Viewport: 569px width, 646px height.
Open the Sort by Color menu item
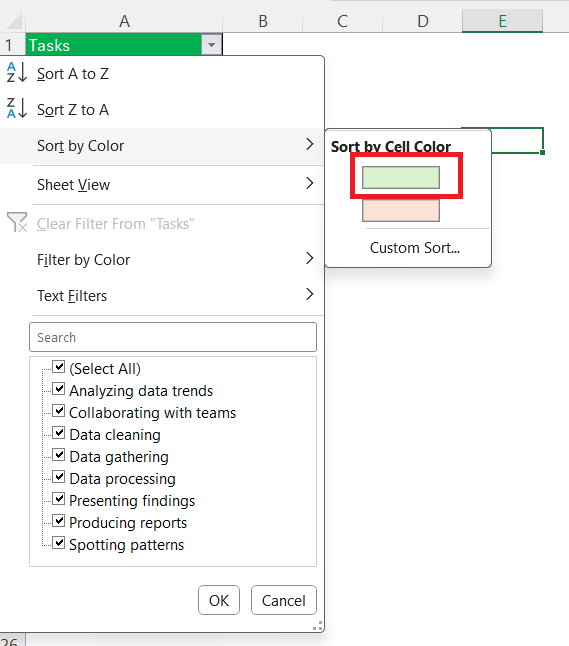click(162, 146)
